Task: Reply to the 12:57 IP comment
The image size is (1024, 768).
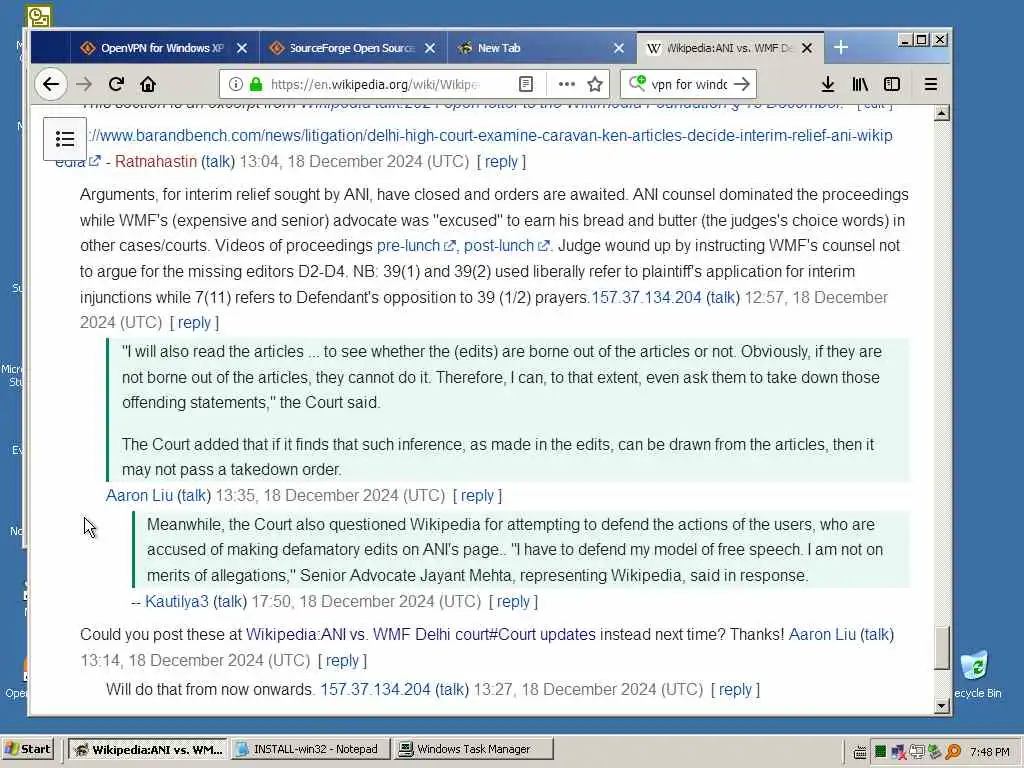Action: click(194, 323)
